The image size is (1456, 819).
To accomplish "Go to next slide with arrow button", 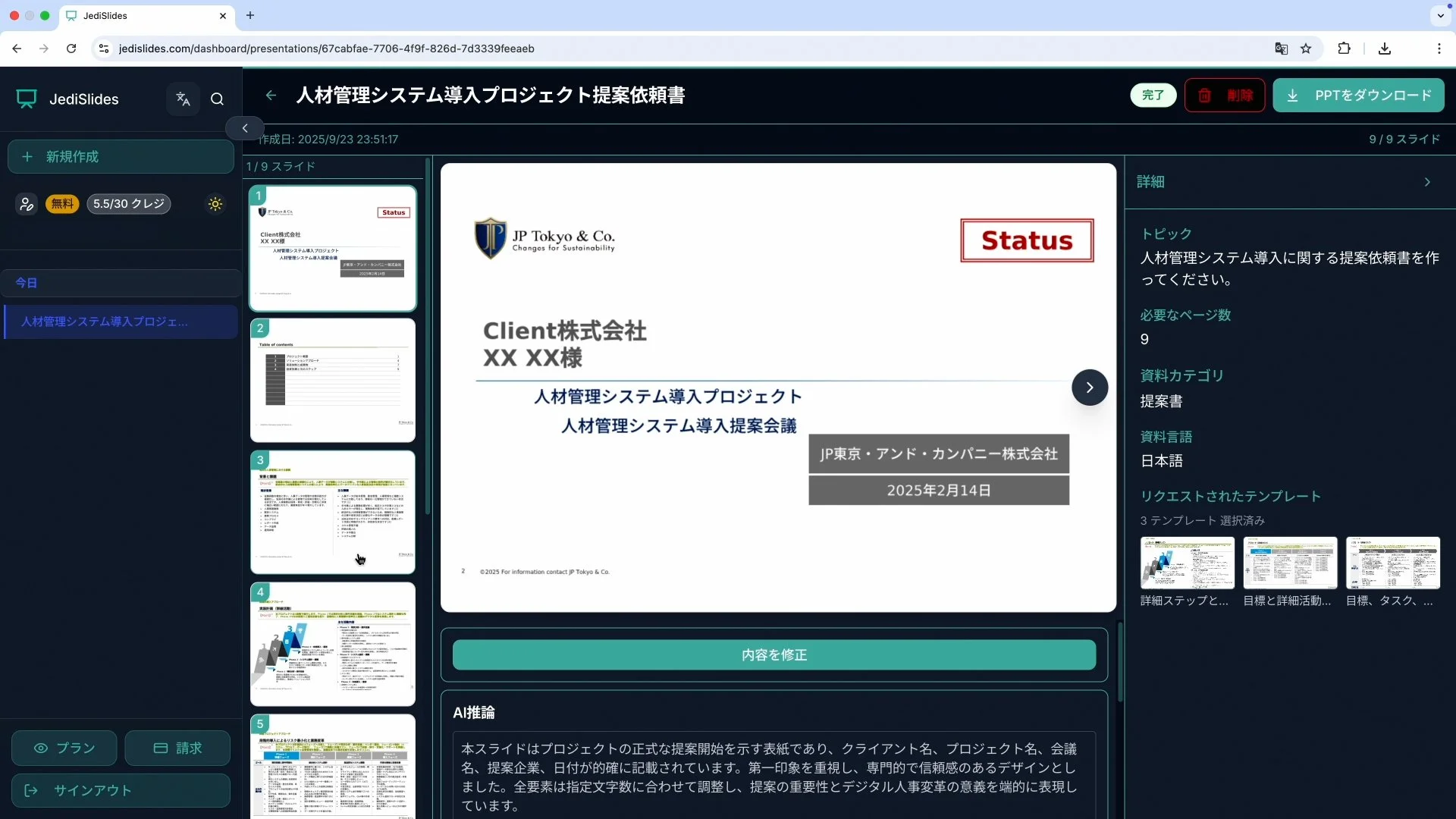I will (x=1089, y=388).
